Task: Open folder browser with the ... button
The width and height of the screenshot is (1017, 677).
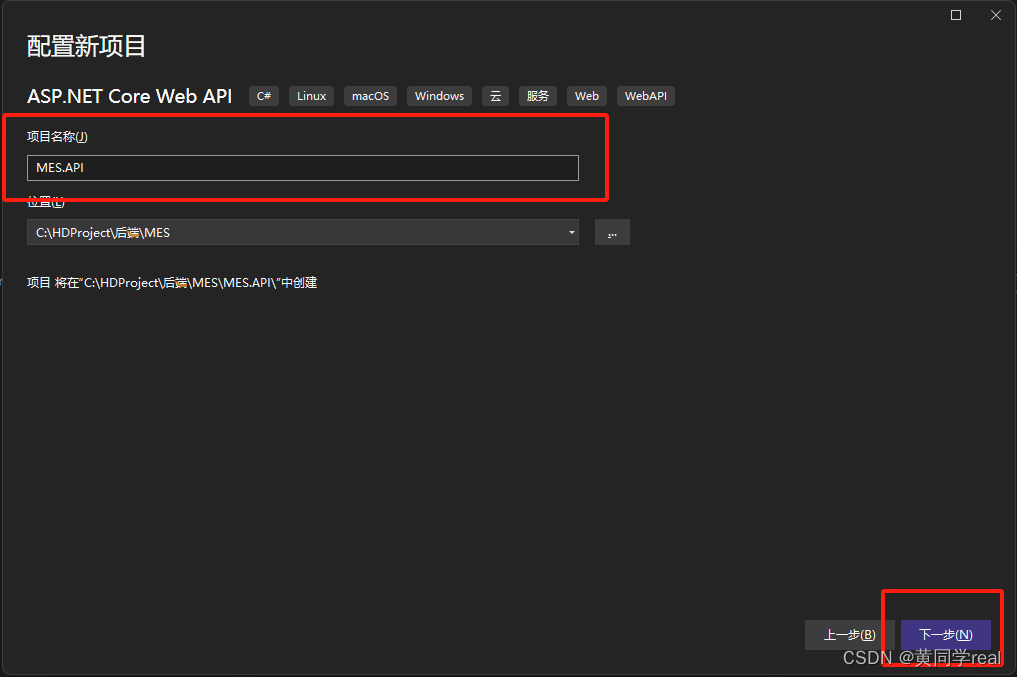Action: 612,232
